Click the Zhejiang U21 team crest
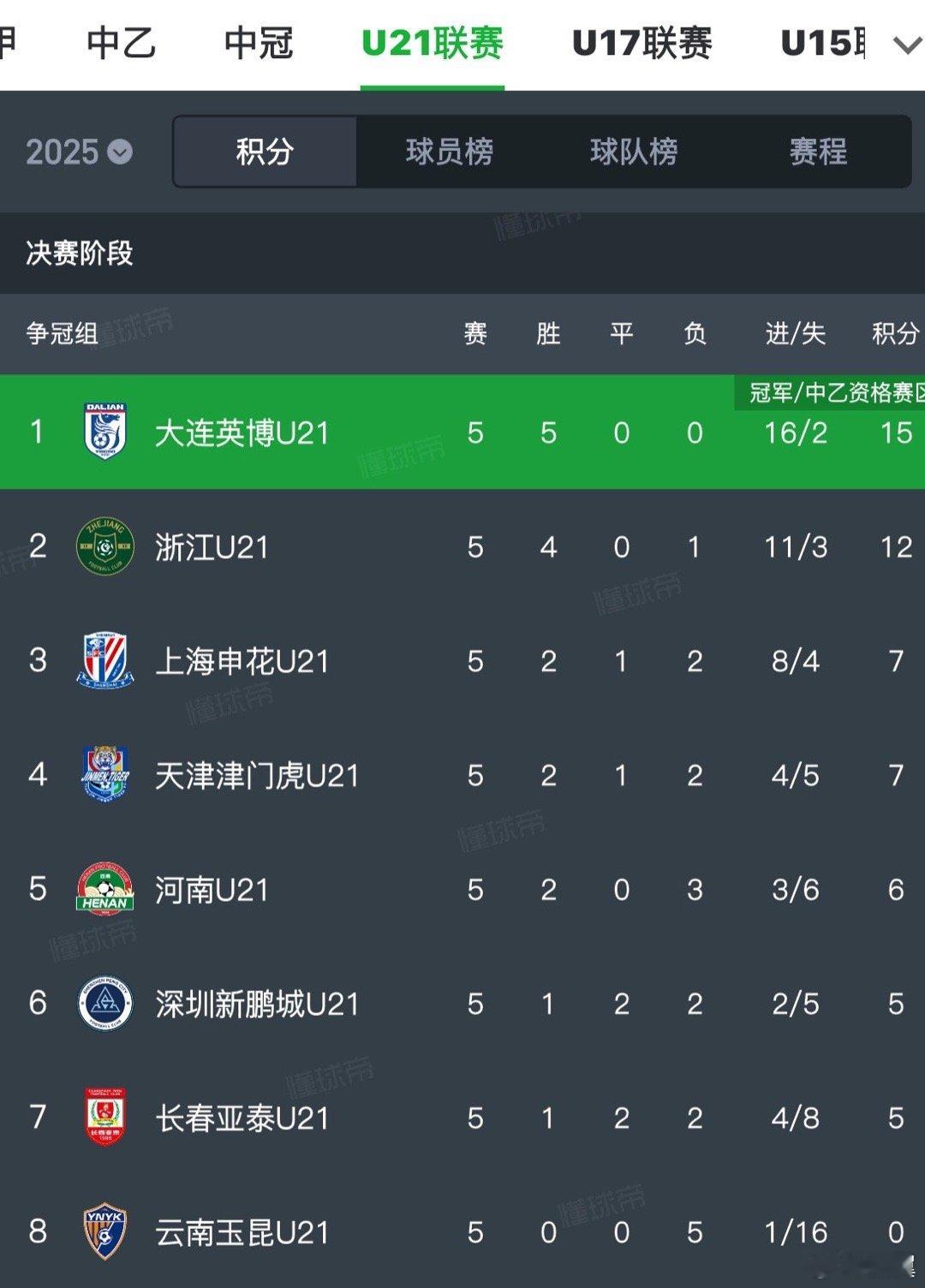 click(105, 546)
